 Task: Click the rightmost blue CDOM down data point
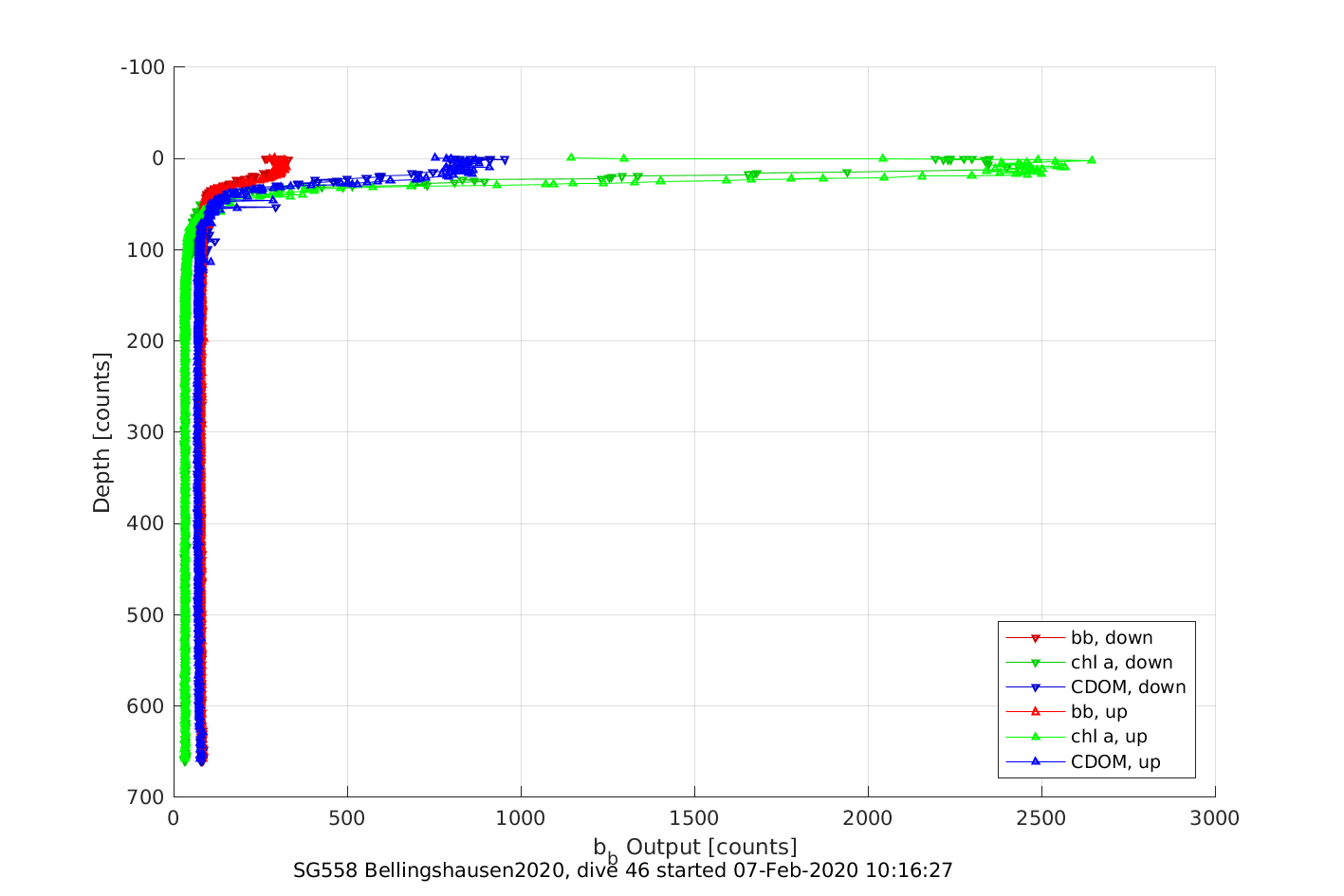(505, 159)
